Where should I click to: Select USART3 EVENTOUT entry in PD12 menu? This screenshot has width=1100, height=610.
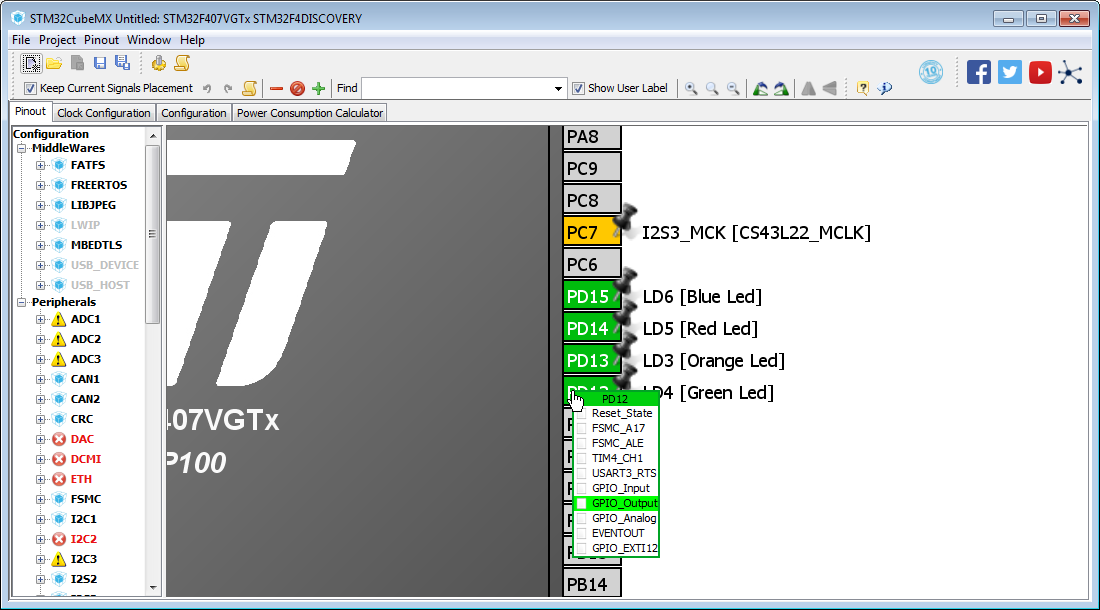(x=617, y=534)
